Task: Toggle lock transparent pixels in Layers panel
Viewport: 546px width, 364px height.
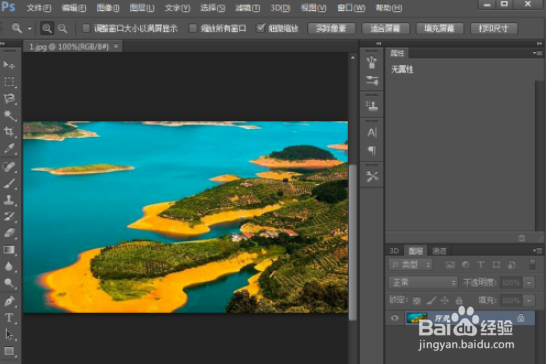Action: pos(417,300)
